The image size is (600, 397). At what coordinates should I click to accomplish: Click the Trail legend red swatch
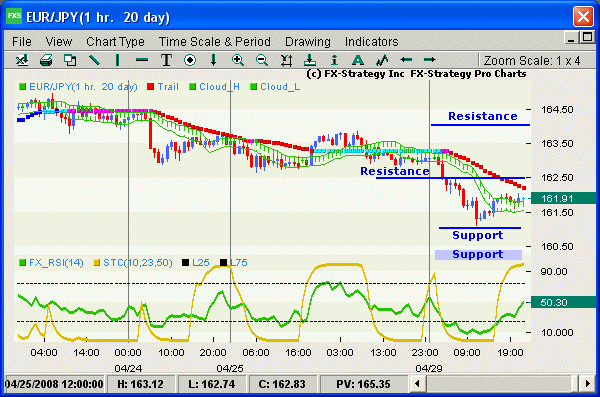(150, 87)
